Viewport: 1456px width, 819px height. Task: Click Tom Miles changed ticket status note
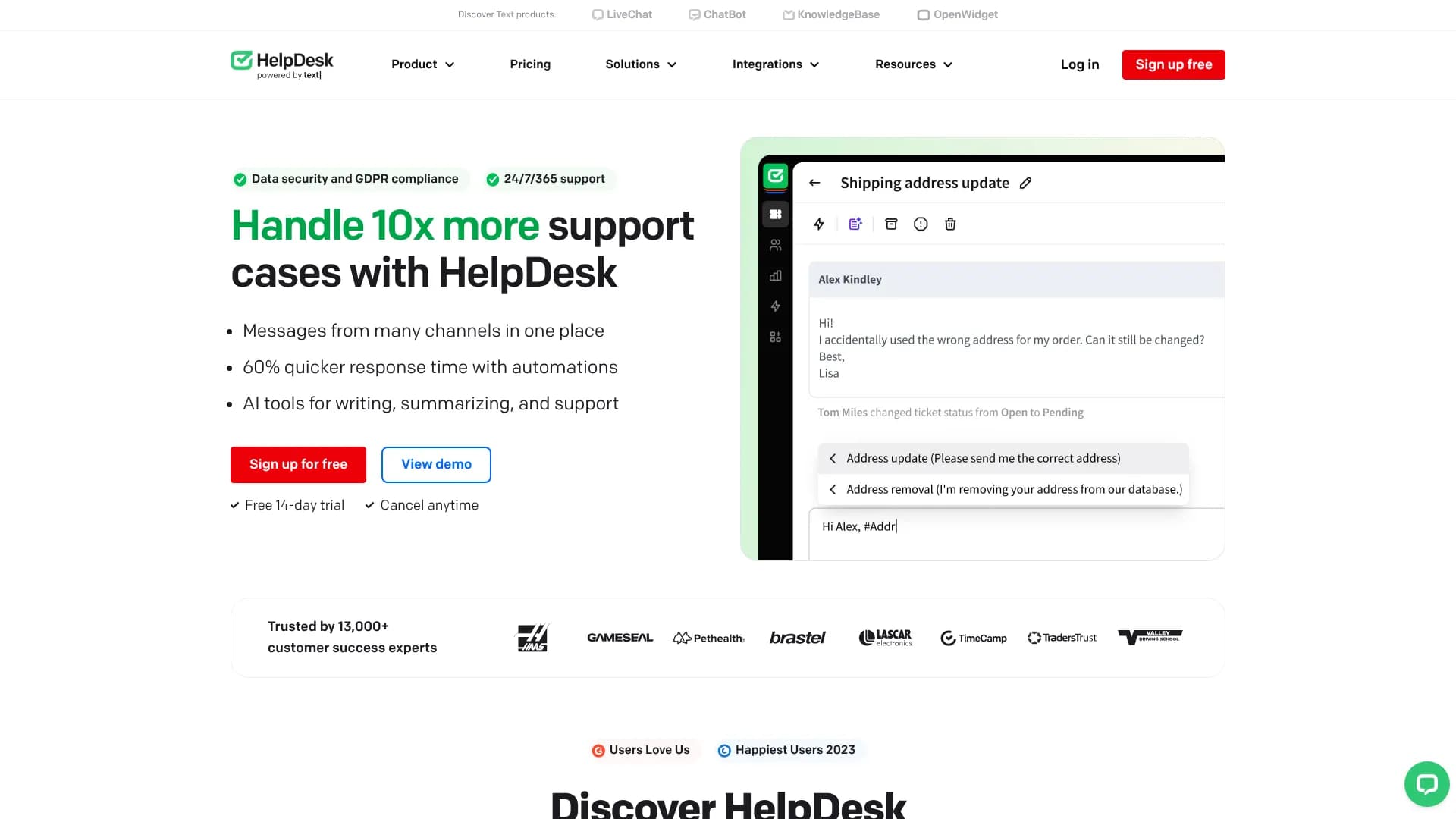pyautogui.click(x=950, y=413)
